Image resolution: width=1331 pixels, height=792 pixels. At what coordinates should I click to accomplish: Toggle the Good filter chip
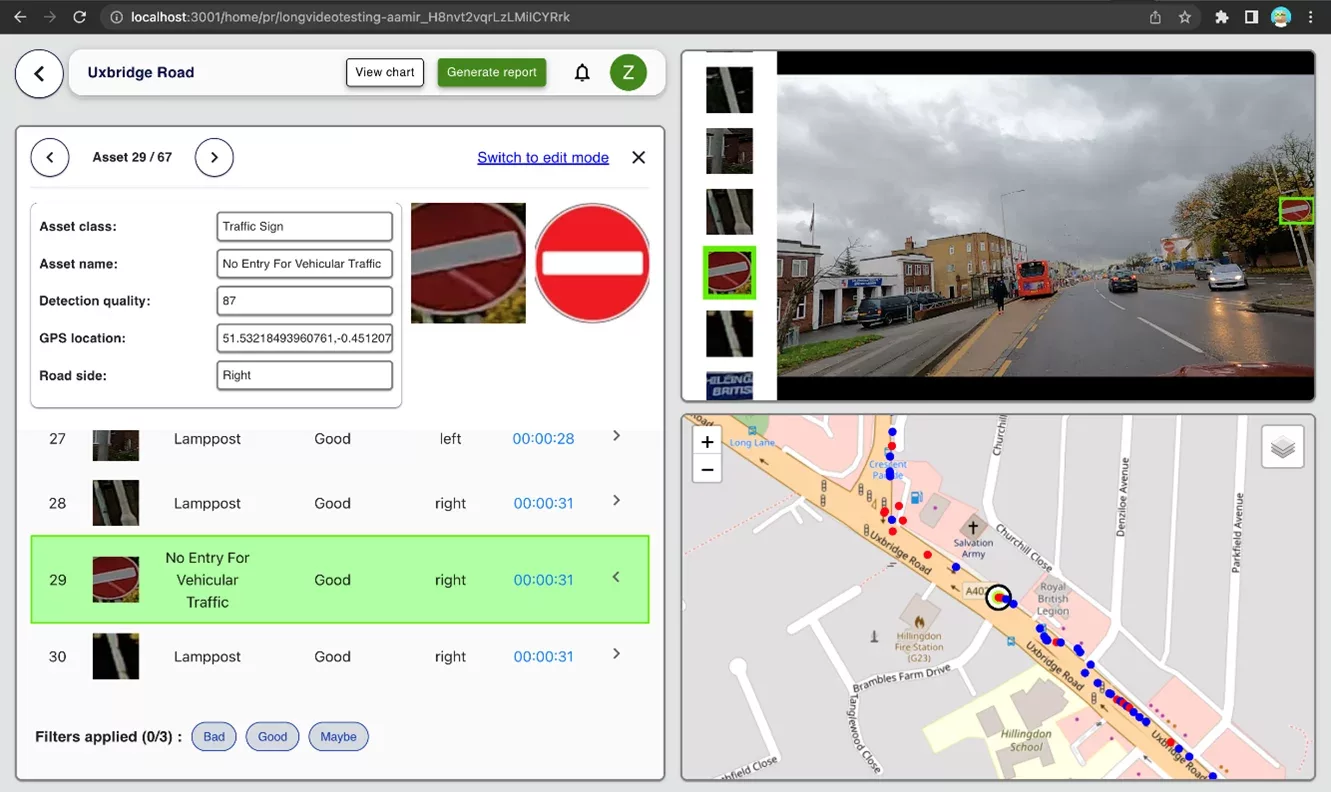click(x=272, y=737)
